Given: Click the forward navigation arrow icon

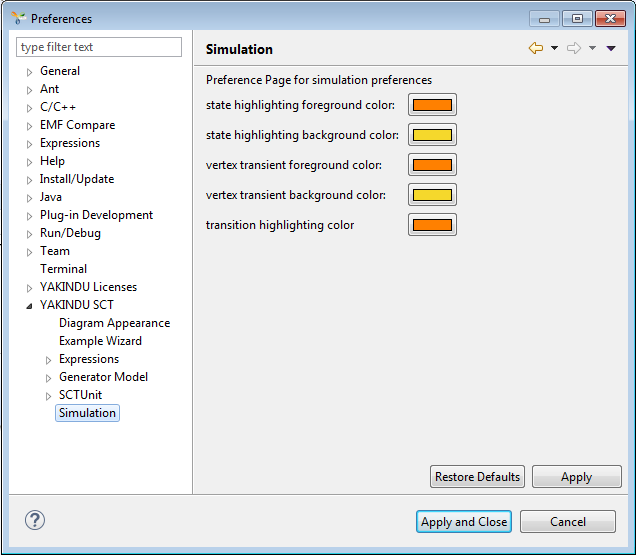Looking at the screenshot, I should 574,48.
